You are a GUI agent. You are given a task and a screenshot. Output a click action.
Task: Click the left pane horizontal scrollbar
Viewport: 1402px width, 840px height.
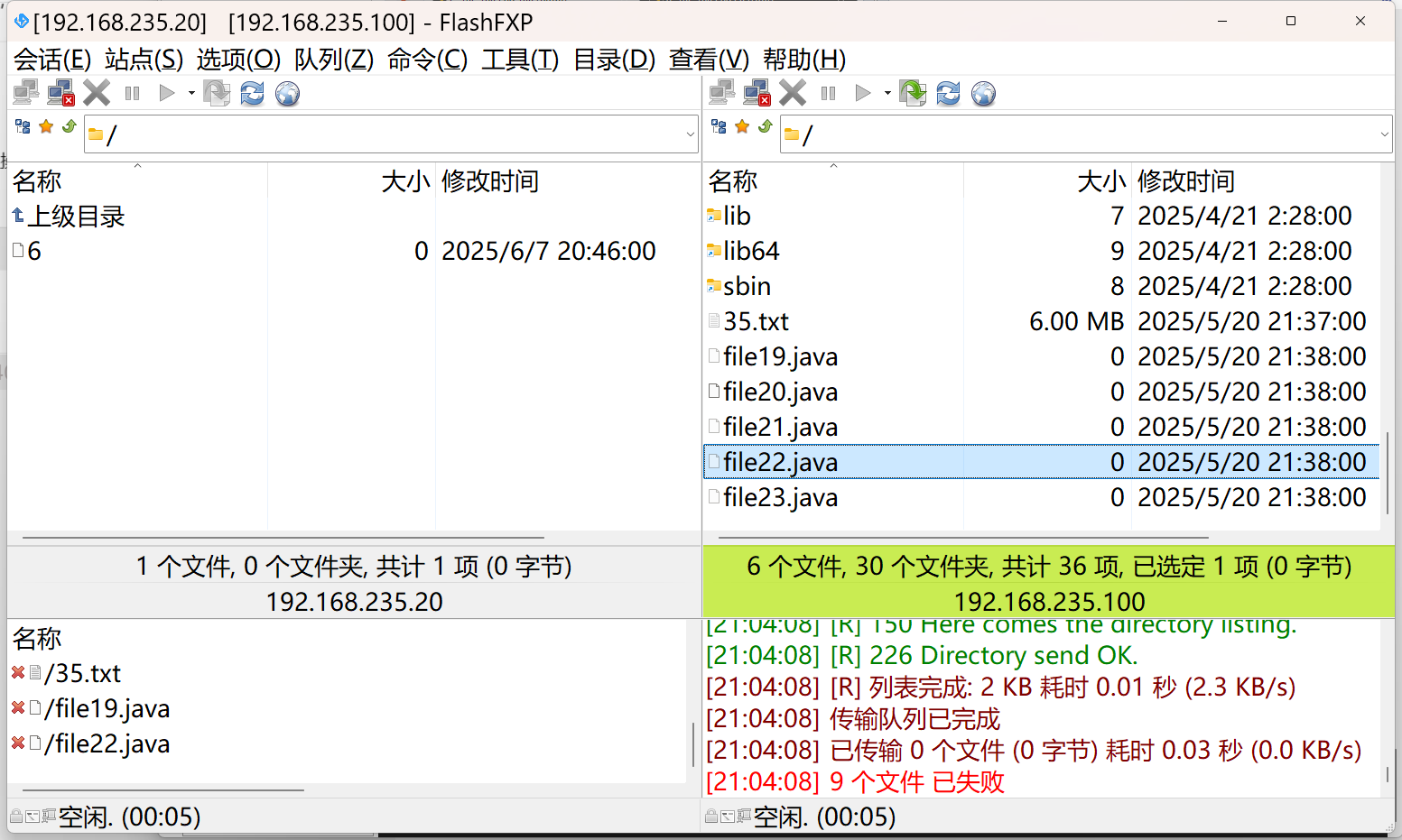tap(283, 538)
